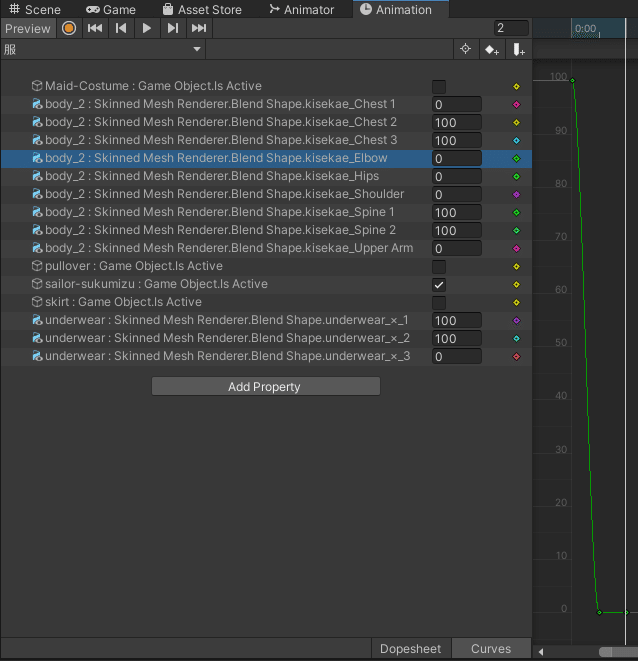The height and width of the screenshot is (661, 638).
Task: Select the kisekae_Upper Arm property row
Action: coord(266,248)
